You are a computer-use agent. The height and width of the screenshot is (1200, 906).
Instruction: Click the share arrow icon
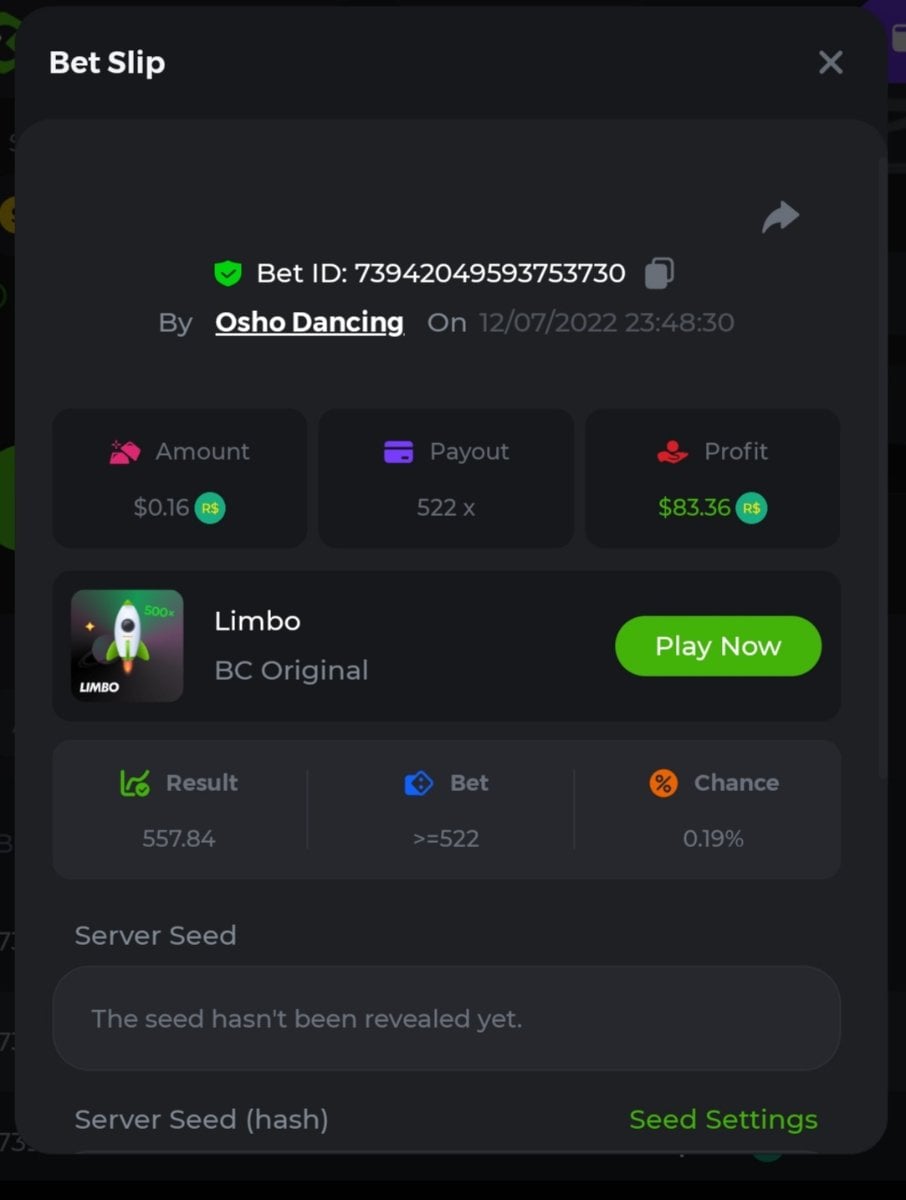[780, 217]
